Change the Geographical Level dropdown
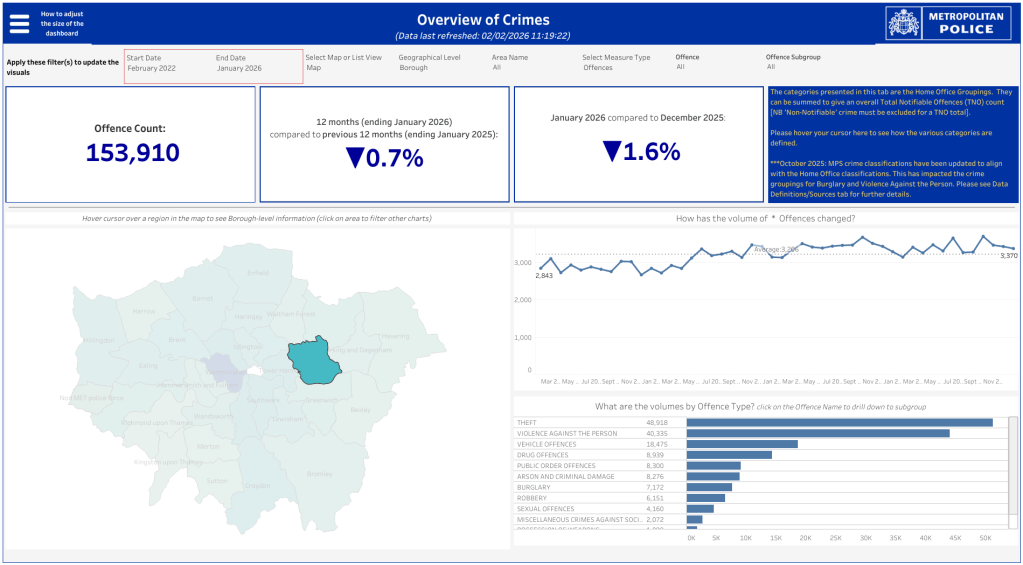The width and height of the screenshot is (1023, 565). click(x=430, y=68)
